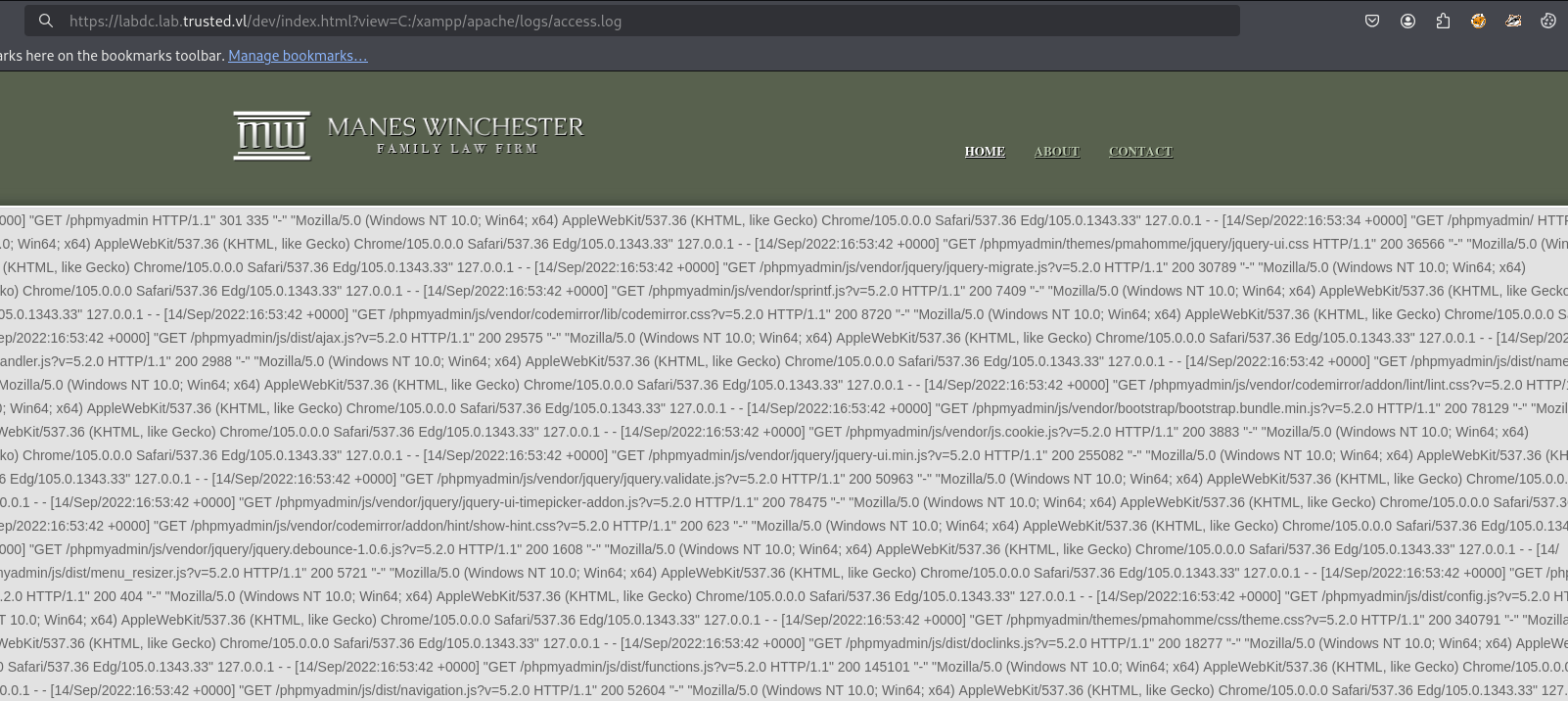Open the cookie editor extension icon

tap(1548, 21)
